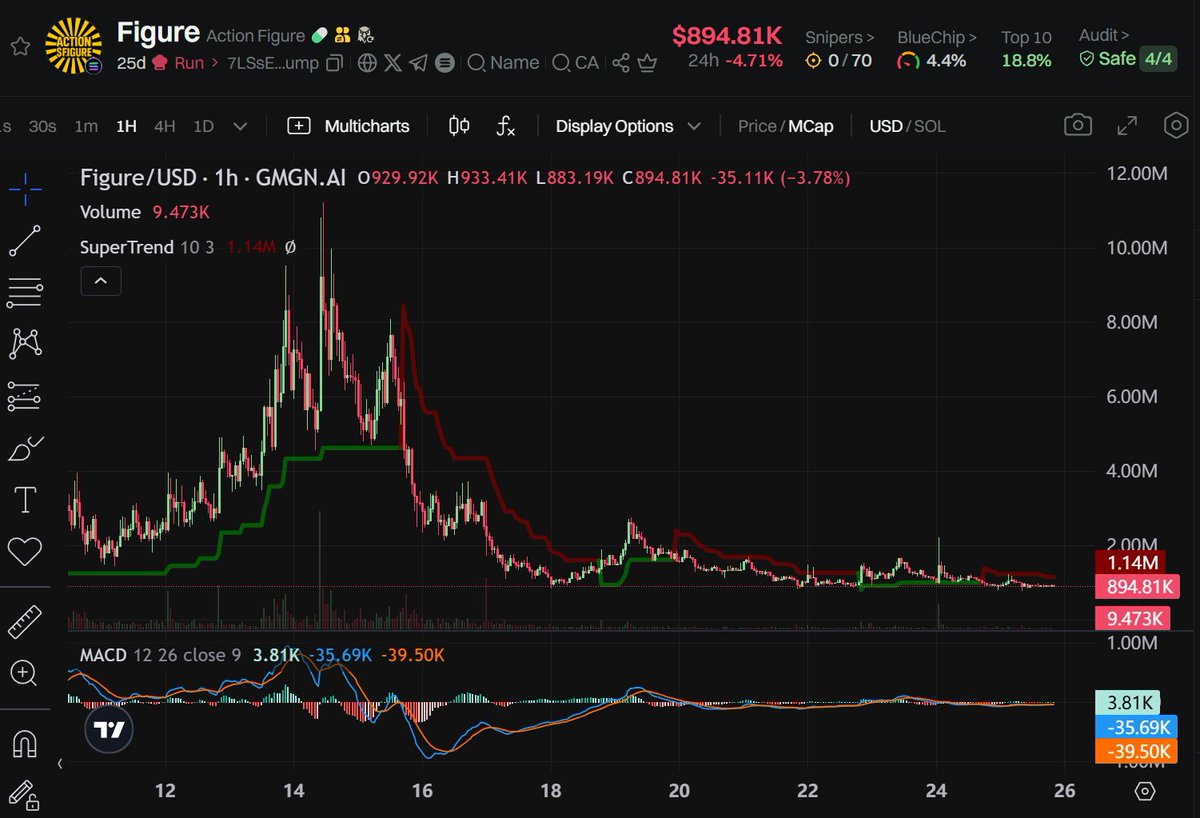Add Figure to favorites with star icon
Viewport: 1200px width, 818px height.
(x=18, y=46)
